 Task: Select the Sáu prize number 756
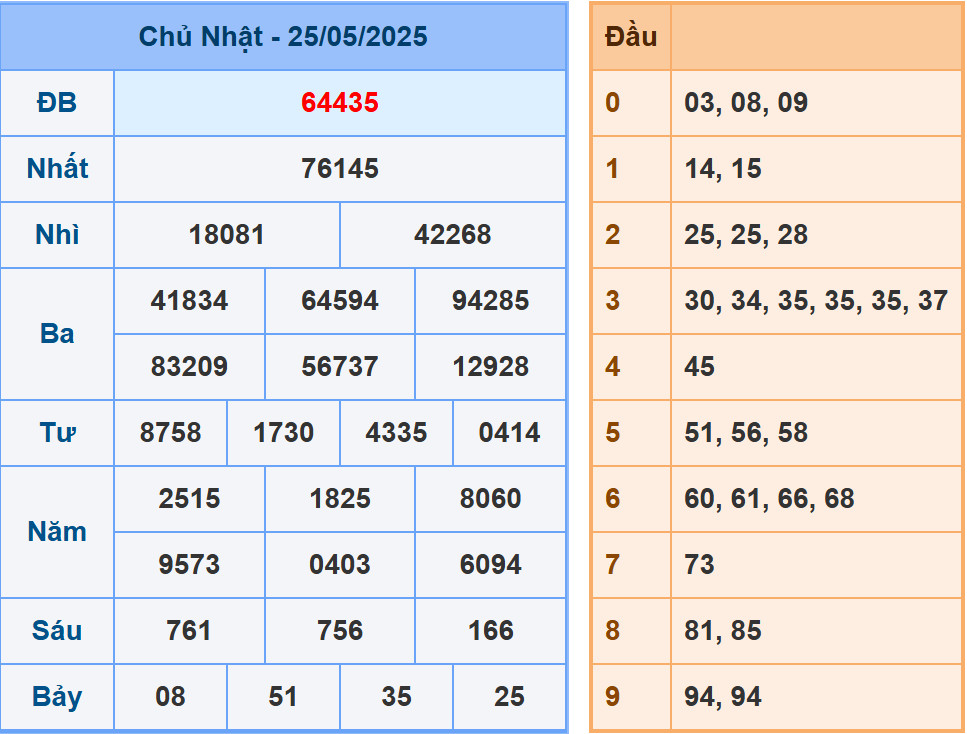pos(340,631)
